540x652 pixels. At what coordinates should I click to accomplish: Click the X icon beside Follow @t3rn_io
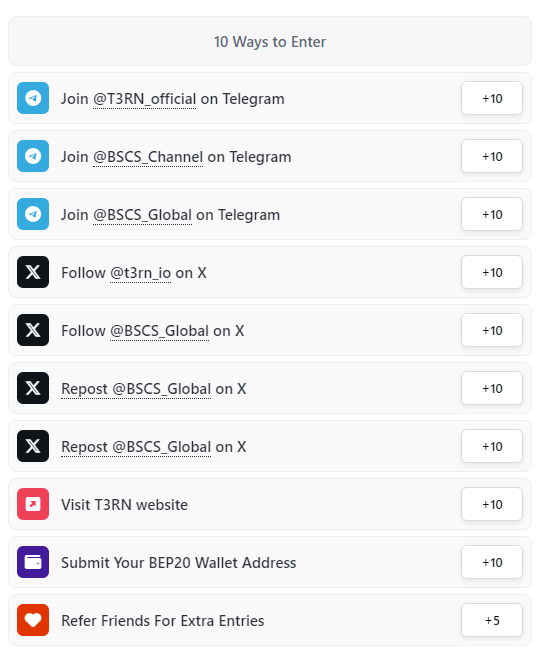(x=33, y=272)
